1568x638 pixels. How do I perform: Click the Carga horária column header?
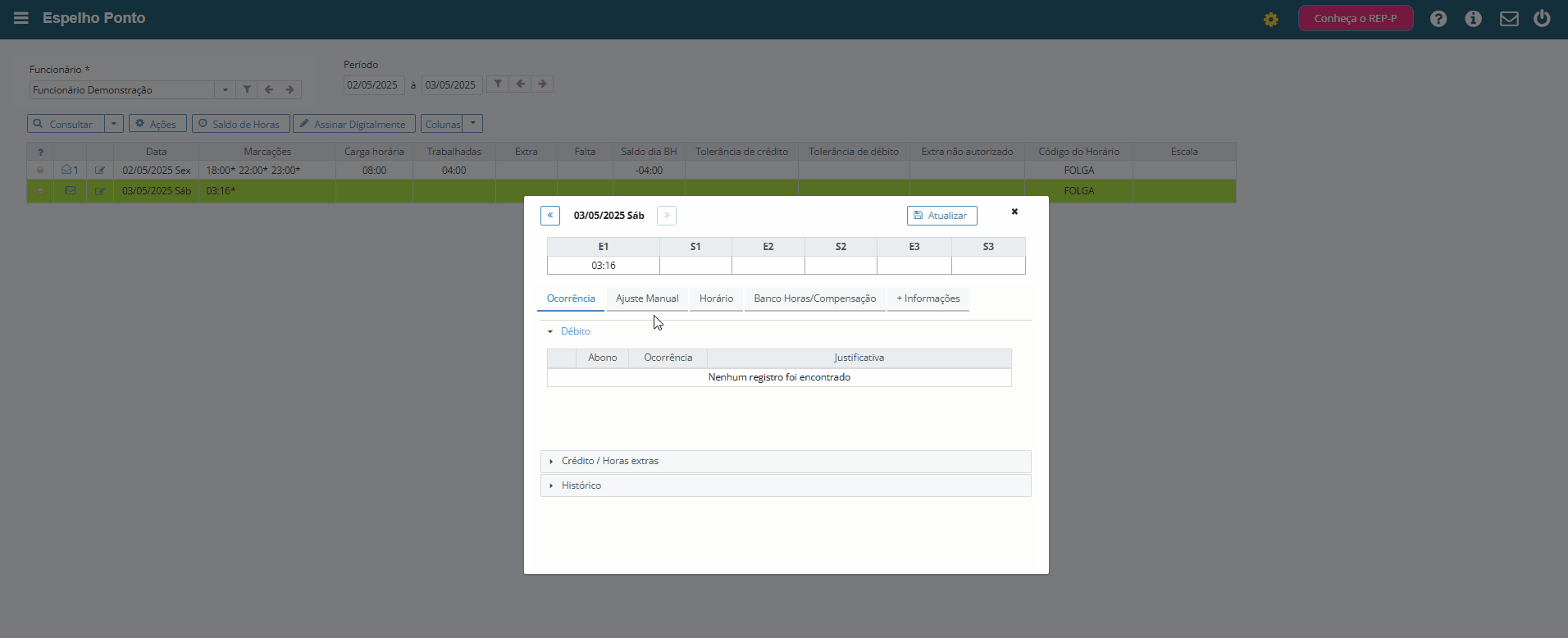(374, 152)
